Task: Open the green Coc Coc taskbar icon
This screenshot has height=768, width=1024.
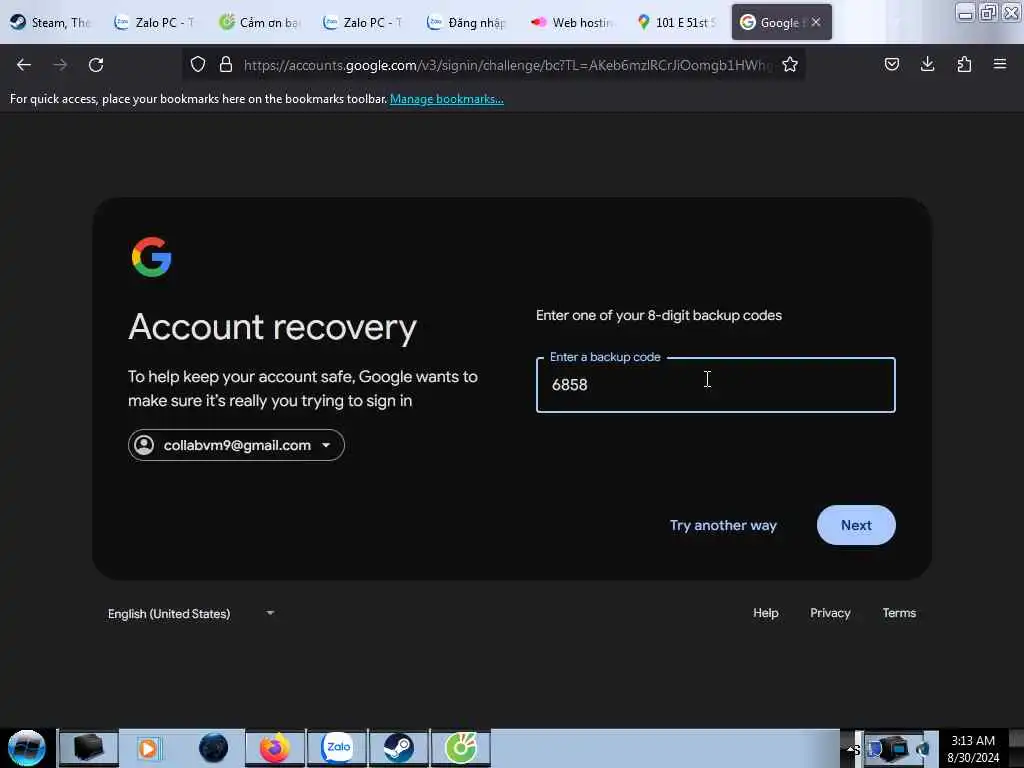Action: pos(460,748)
